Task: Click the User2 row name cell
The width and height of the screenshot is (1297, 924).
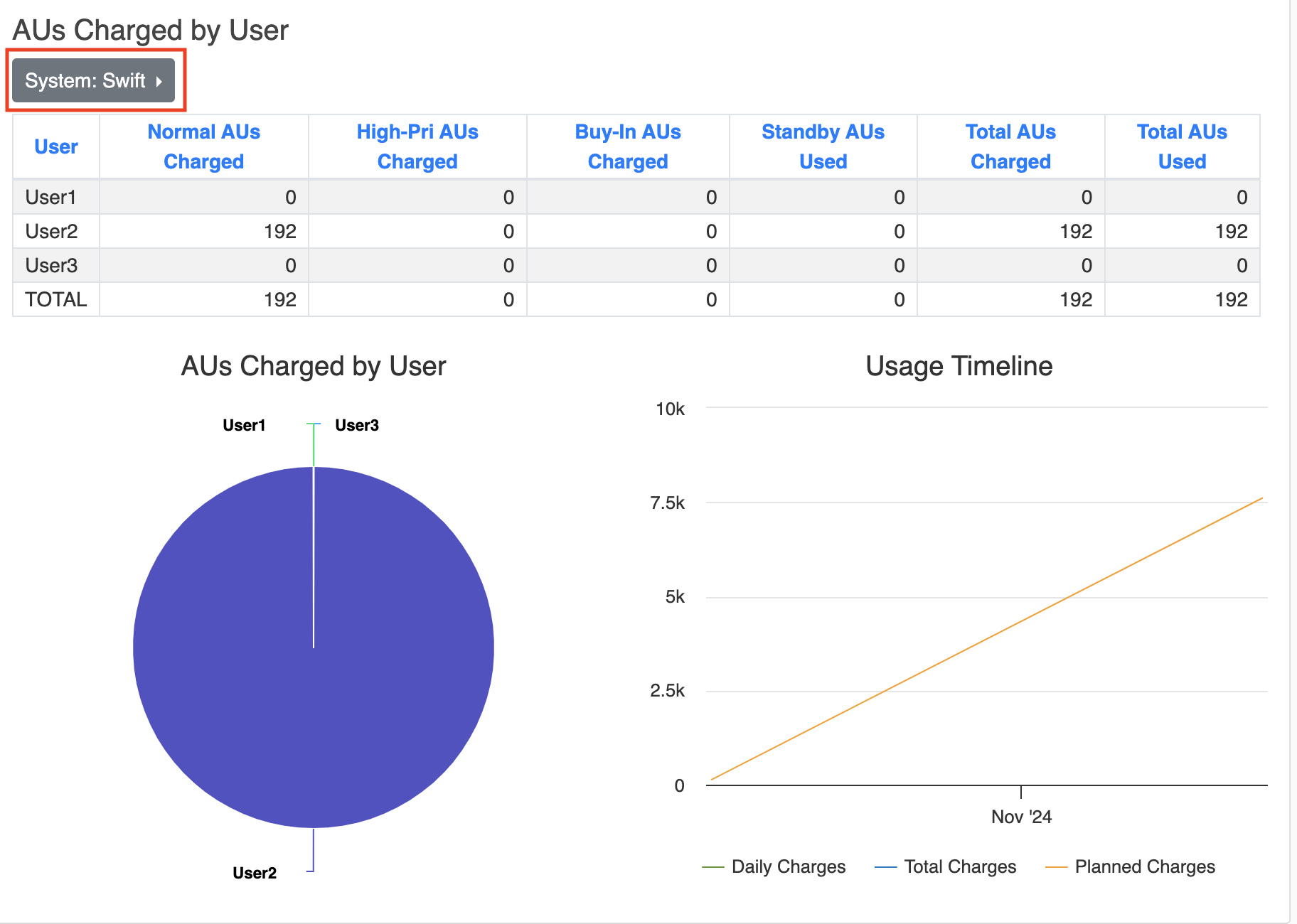Action: [51, 231]
